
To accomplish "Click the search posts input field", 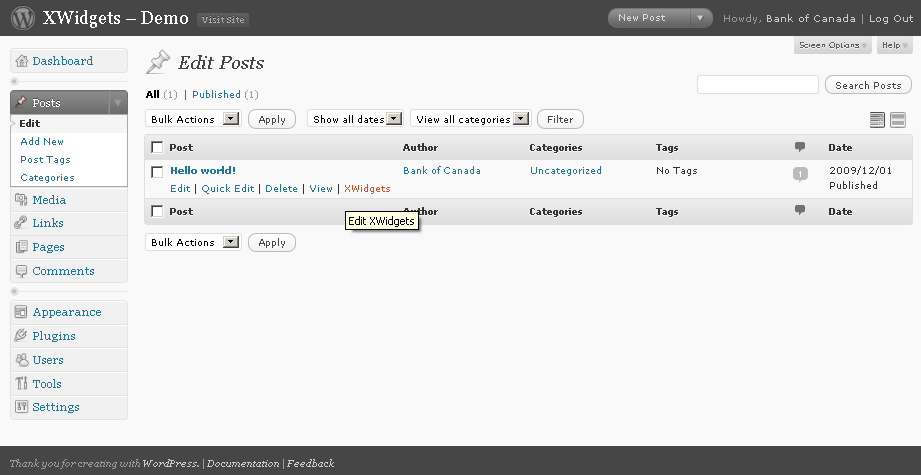I will [758, 85].
